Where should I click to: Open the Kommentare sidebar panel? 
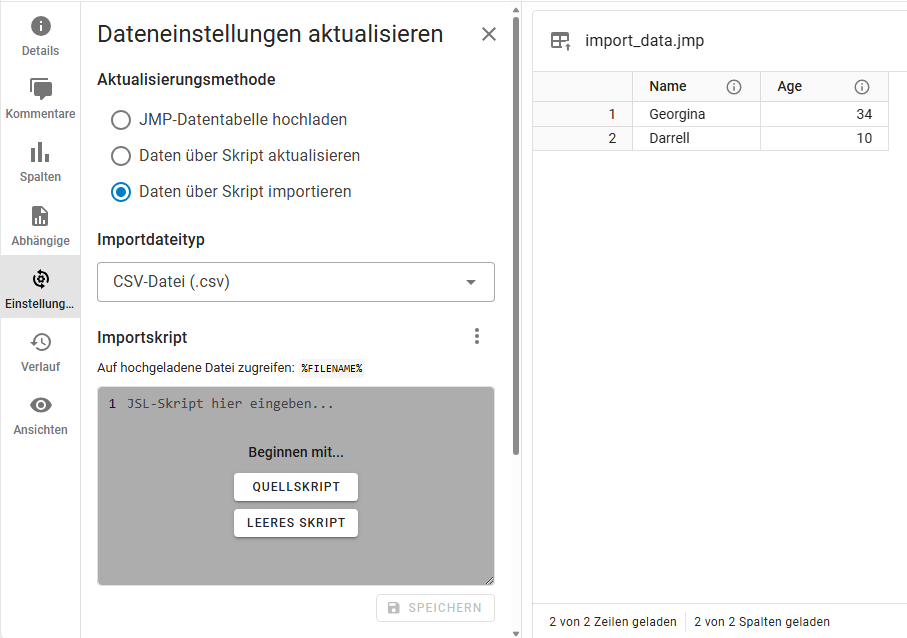pos(40,99)
